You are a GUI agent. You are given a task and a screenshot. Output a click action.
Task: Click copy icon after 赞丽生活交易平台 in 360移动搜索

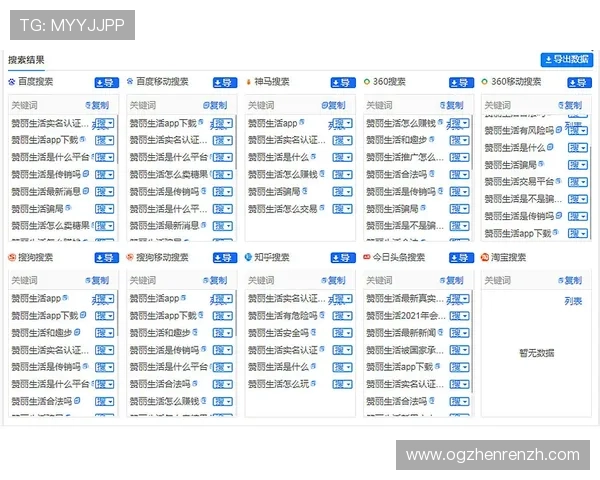tap(559, 181)
